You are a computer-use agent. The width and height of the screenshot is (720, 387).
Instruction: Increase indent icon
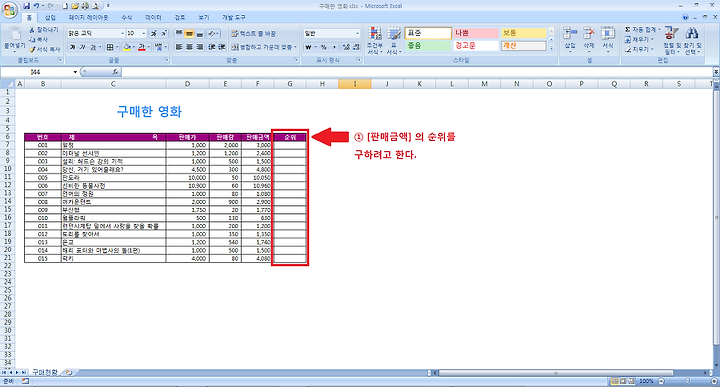click(x=222, y=47)
